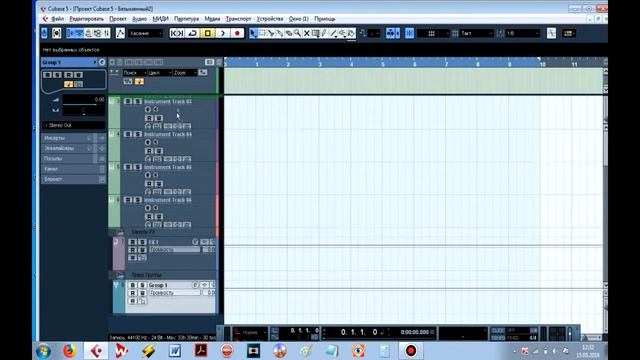640x360 pixels.
Task: Open the Файл menu
Action: coord(58,19)
